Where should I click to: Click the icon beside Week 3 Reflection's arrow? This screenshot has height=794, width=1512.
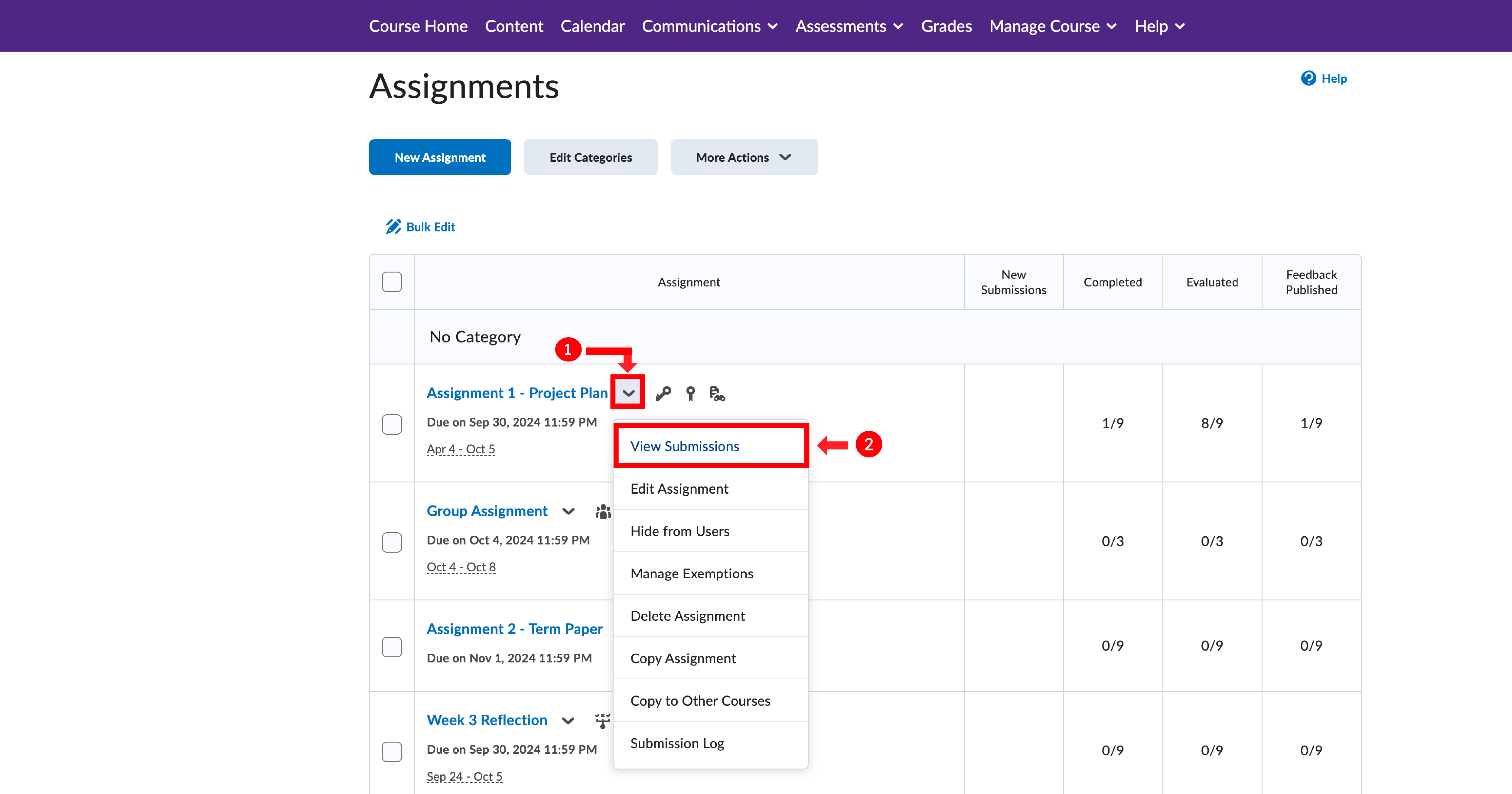(603, 720)
